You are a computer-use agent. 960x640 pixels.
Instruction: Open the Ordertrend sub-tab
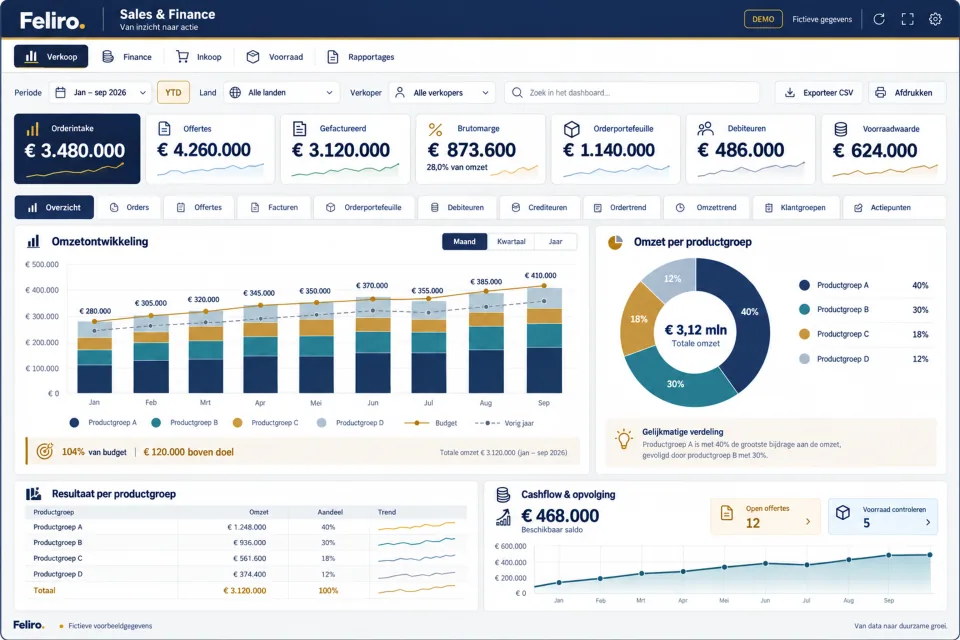point(621,207)
